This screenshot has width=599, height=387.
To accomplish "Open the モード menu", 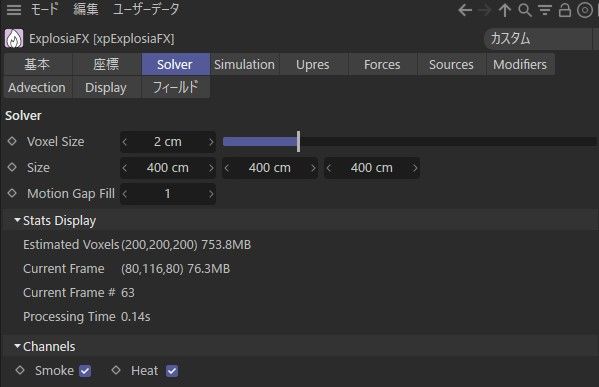I will pyautogui.click(x=44, y=9).
